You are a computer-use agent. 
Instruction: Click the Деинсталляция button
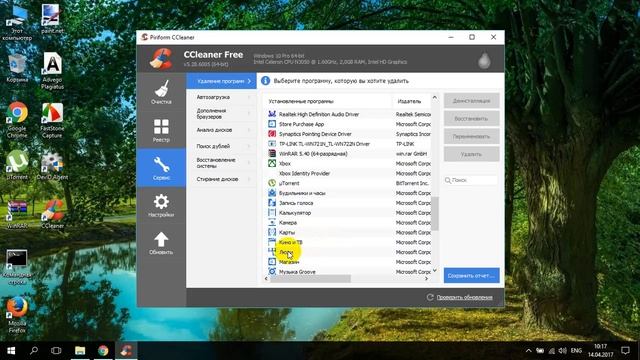[471, 101]
